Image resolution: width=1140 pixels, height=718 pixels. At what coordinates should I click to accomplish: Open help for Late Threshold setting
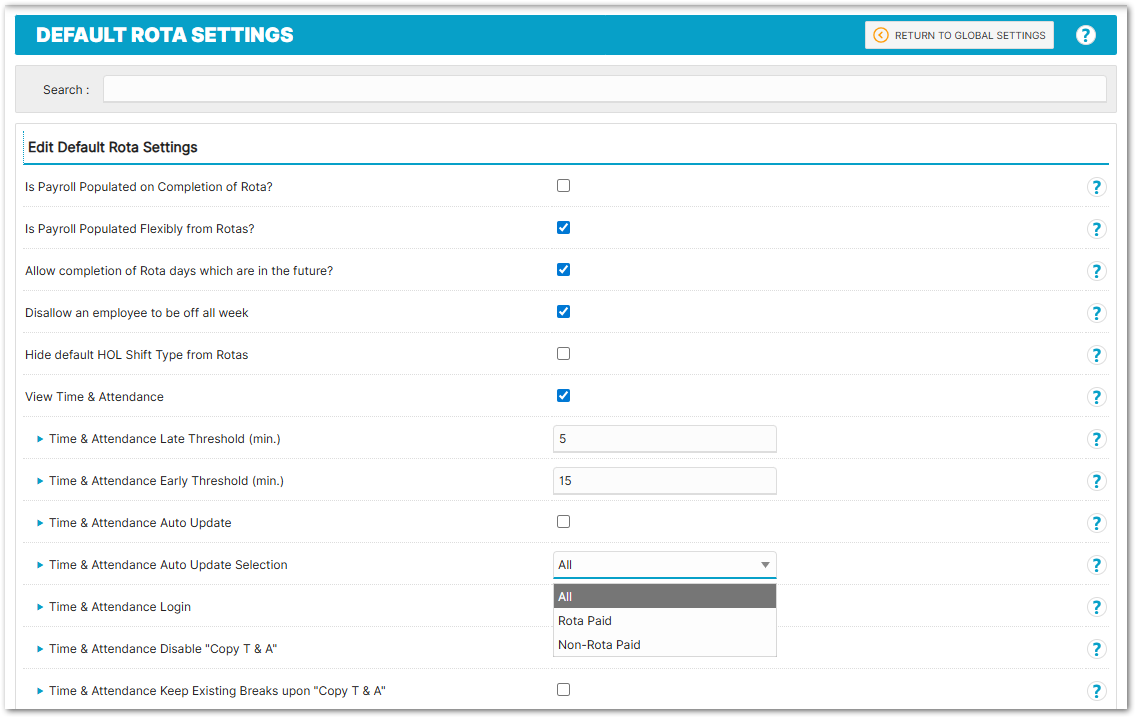[1096, 439]
